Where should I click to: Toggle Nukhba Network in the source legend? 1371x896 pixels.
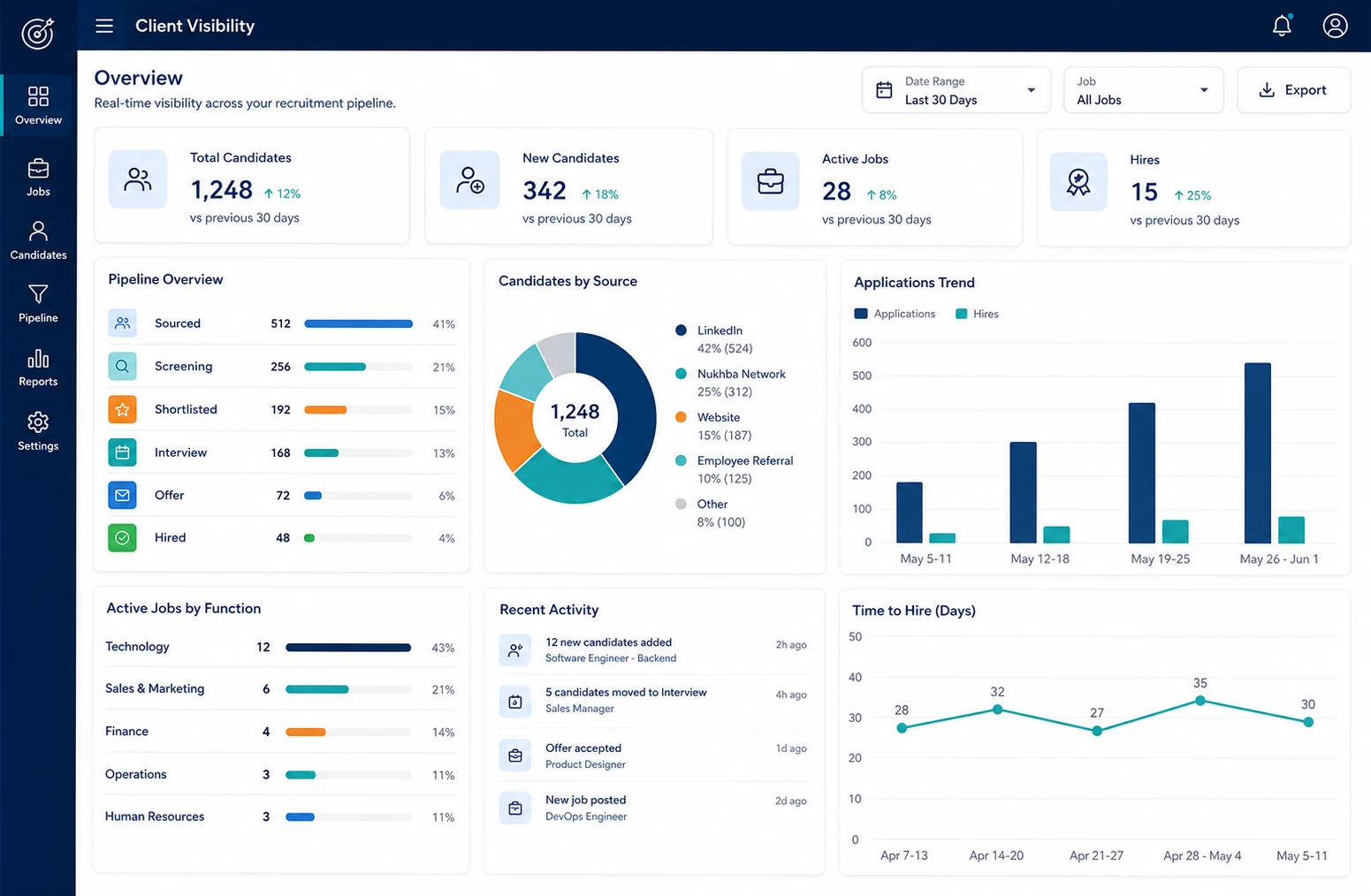pos(730,383)
